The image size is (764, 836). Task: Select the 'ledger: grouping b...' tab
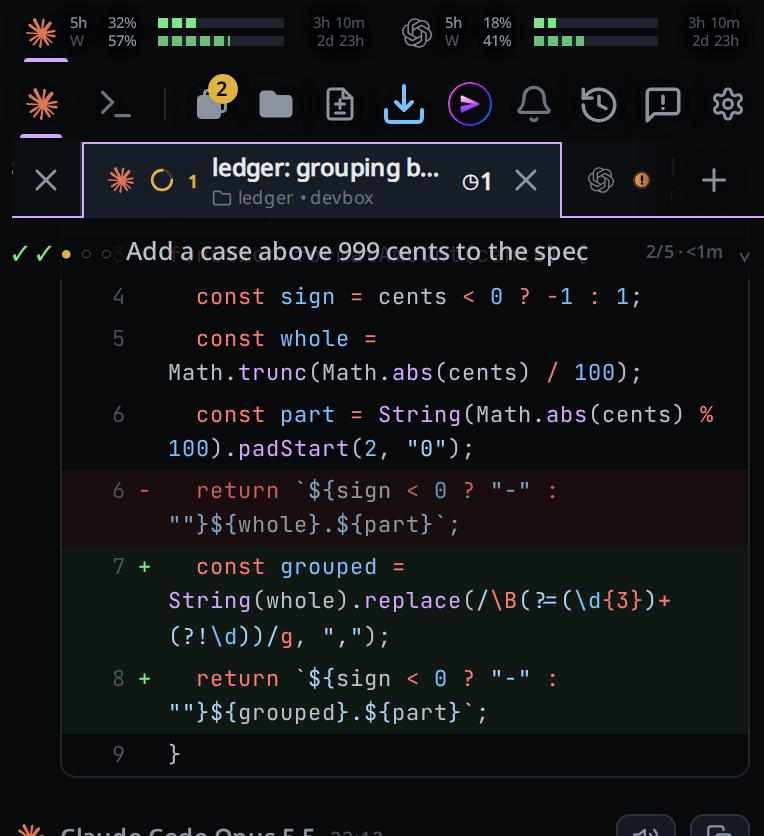pyautogui.click(x=322, y=180)
